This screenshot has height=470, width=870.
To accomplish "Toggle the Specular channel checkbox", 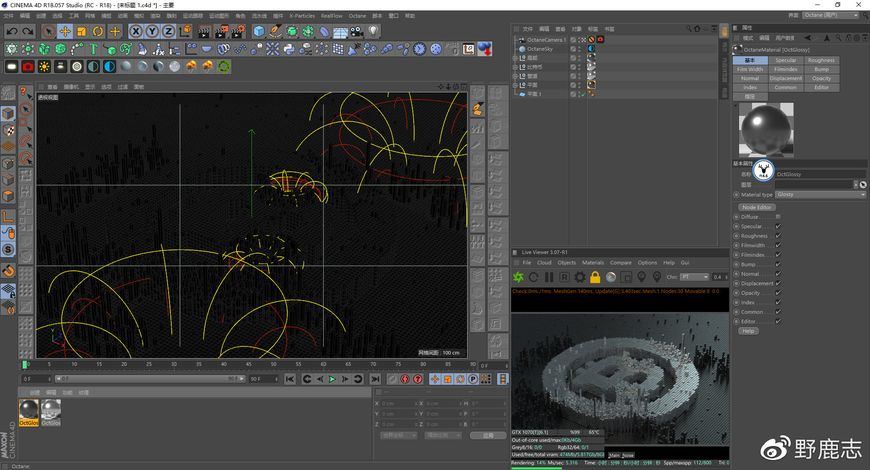I will pos(778,226).
